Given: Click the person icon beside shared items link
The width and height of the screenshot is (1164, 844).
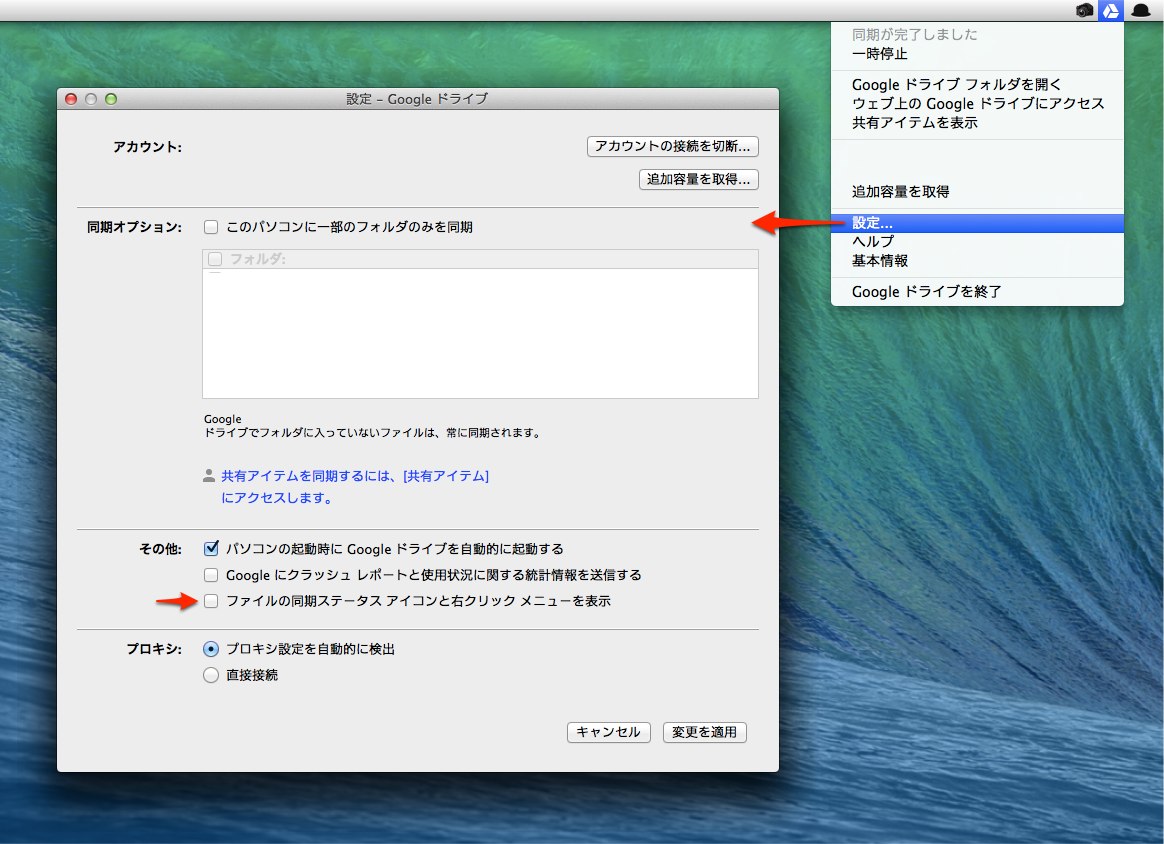Looking at the screenshot, I should coord(209,476).
